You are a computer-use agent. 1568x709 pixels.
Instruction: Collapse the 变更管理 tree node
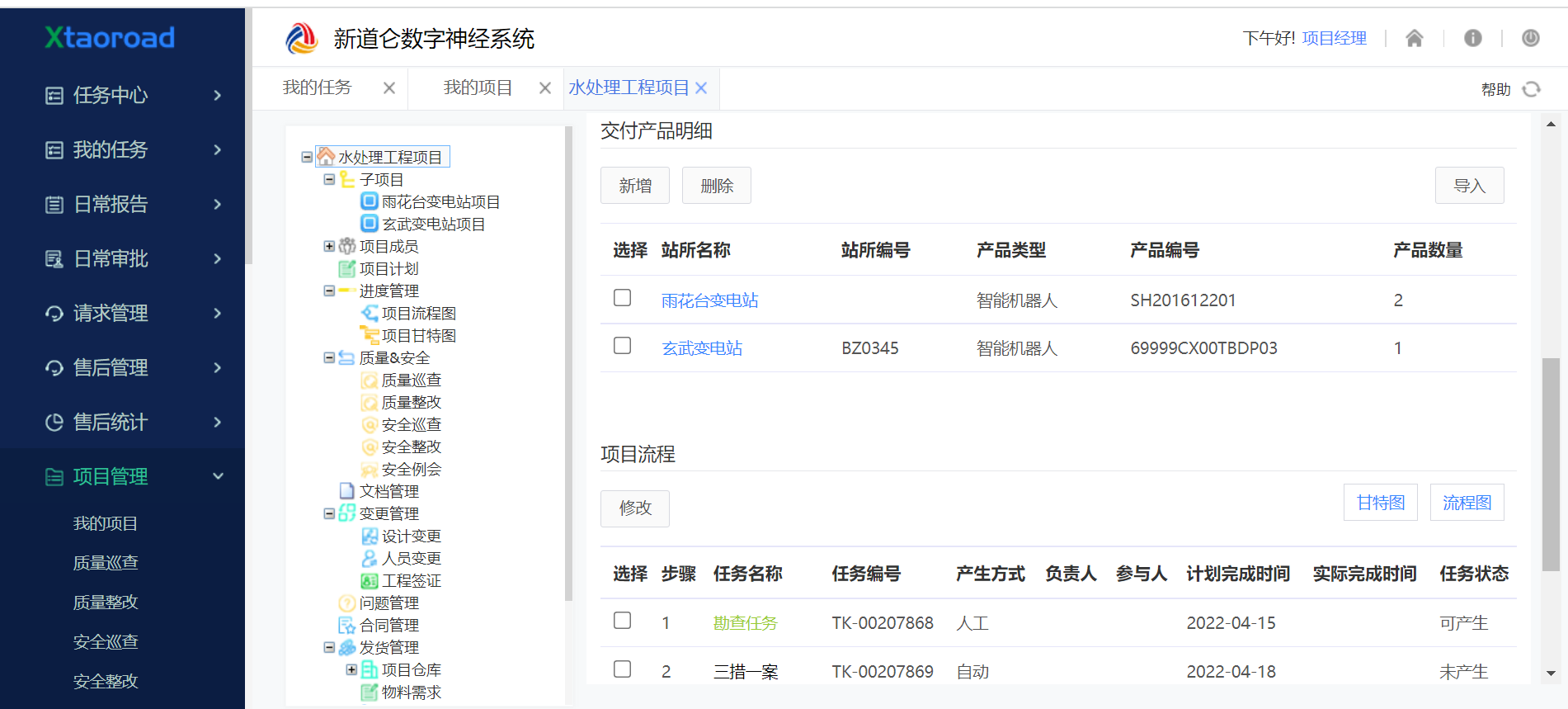click(329, 513)
